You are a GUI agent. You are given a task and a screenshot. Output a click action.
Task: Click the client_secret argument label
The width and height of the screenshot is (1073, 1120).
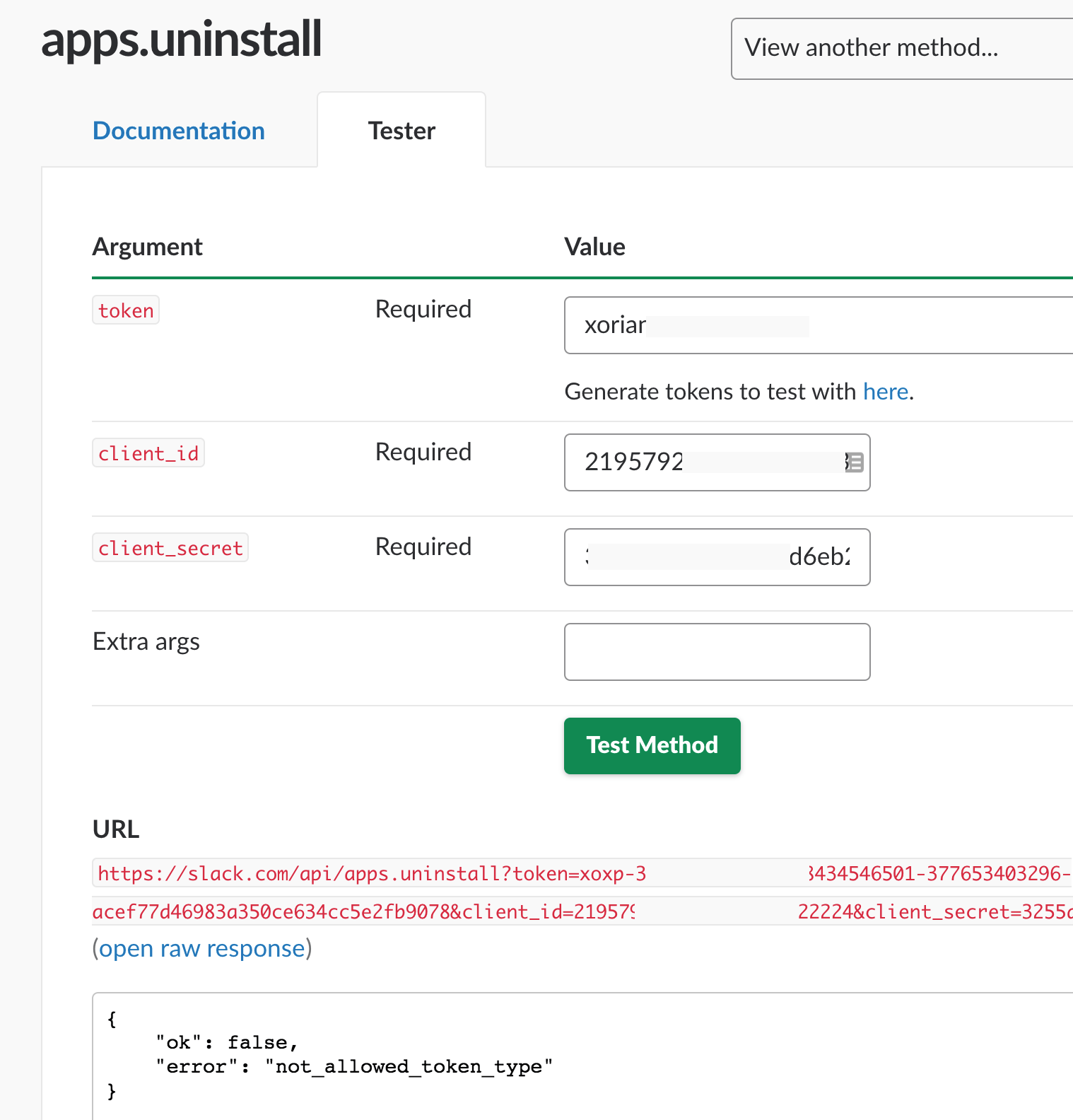(x=170, y=548)
